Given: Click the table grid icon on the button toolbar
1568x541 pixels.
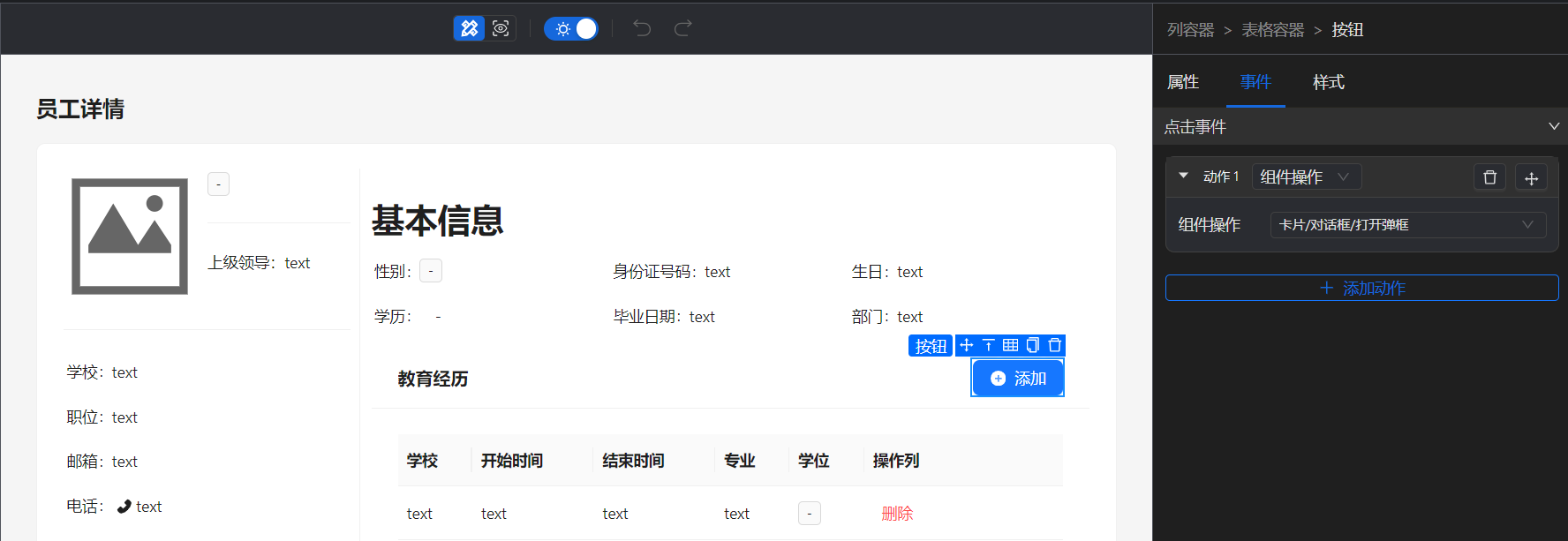Looking at the screenshot, I should coord(1011,345).
